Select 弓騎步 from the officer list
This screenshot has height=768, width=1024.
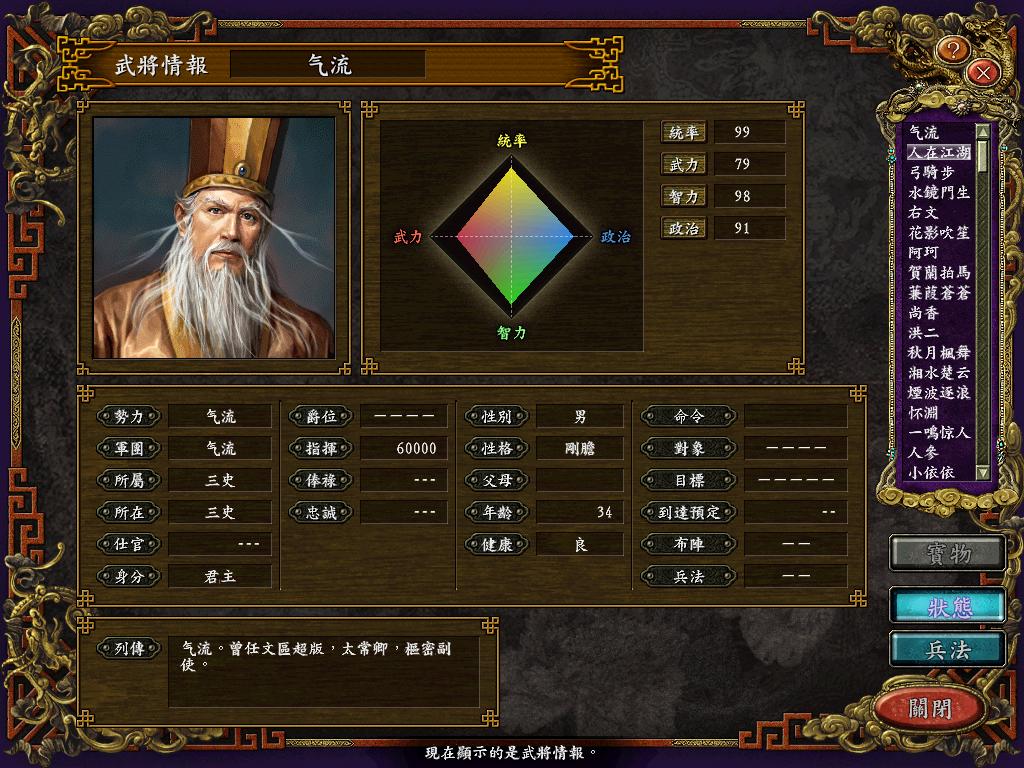pyautogui.click(x=932, y=172)
